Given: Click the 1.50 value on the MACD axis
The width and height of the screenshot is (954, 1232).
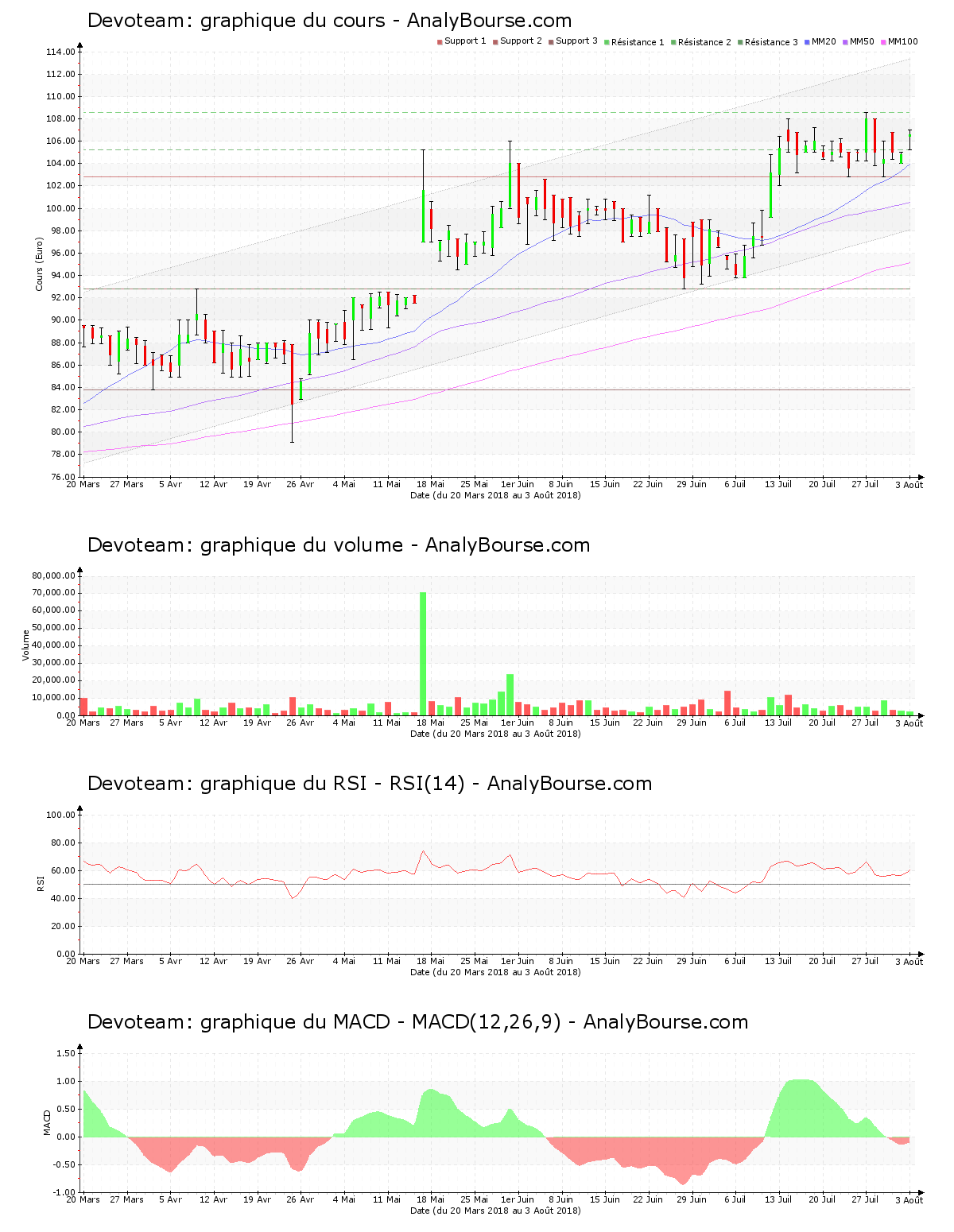Looking at the screenshot, I should (67, 1053).
